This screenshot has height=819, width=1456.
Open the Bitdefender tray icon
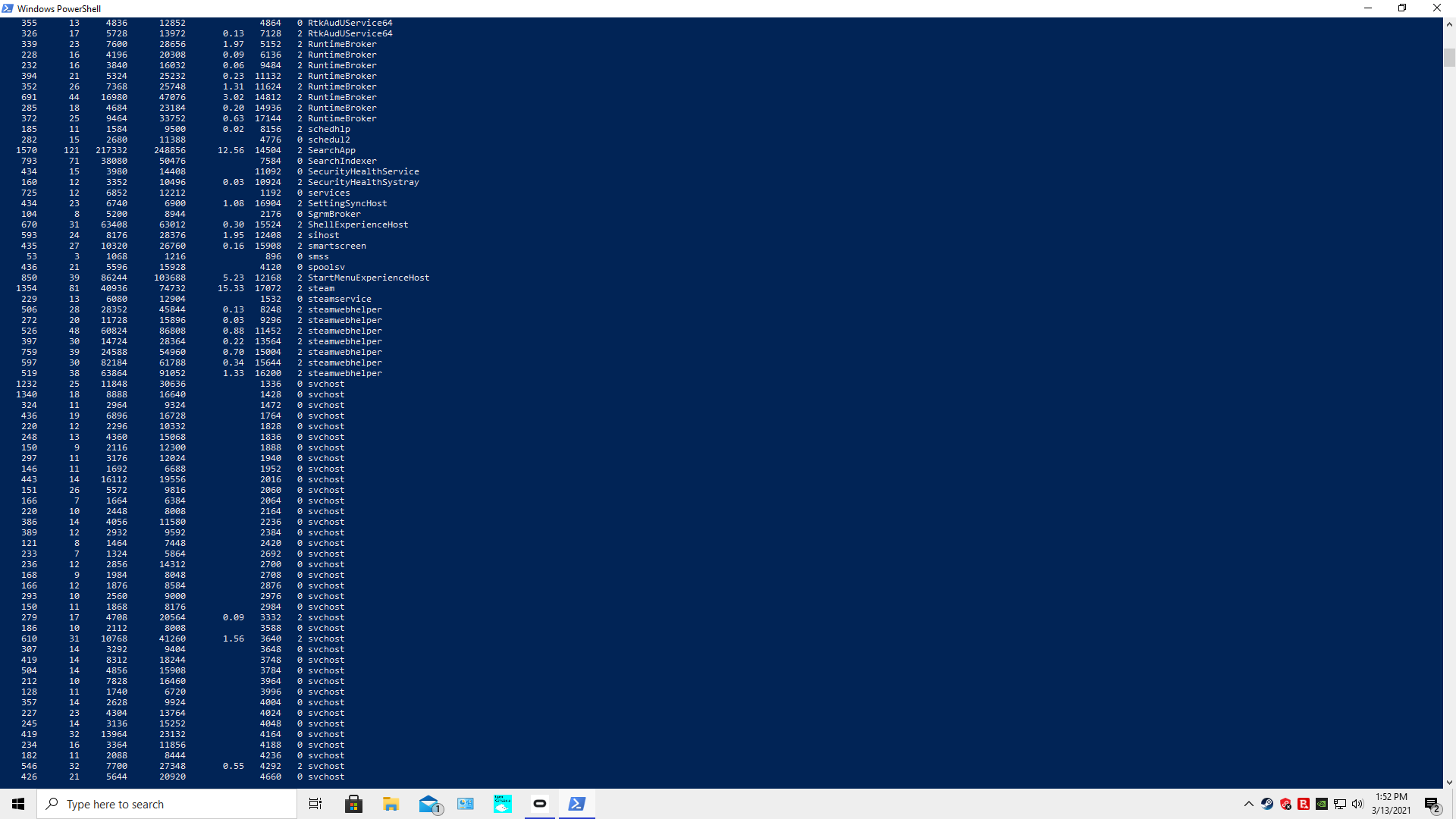pyautogui.click(x=1304, y=804)
